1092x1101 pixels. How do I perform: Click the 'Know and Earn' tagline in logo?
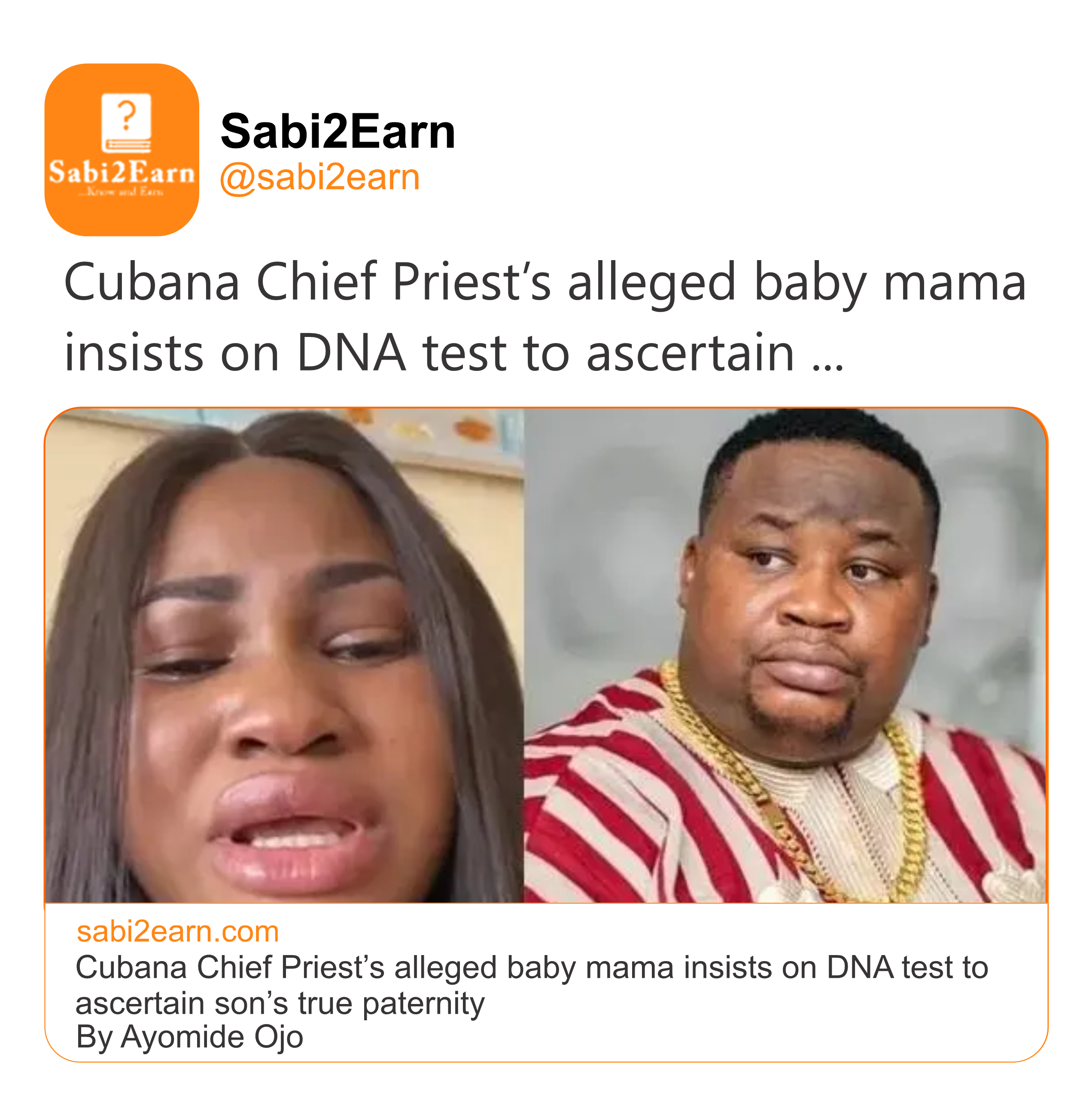122,193
